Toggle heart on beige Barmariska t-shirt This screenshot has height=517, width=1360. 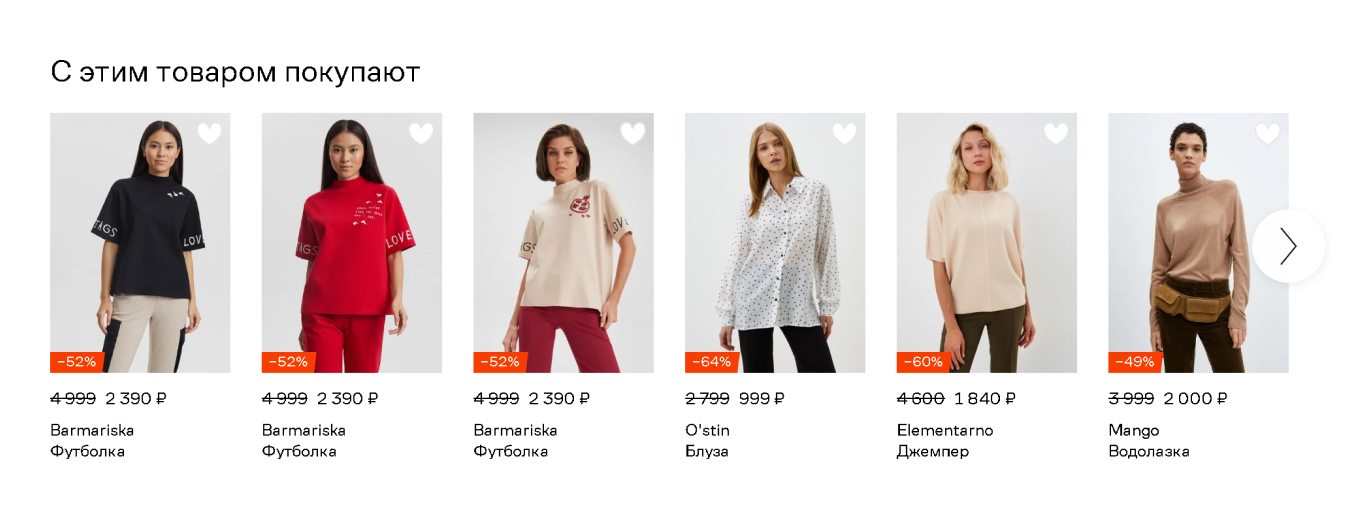(x=633, y=134)
